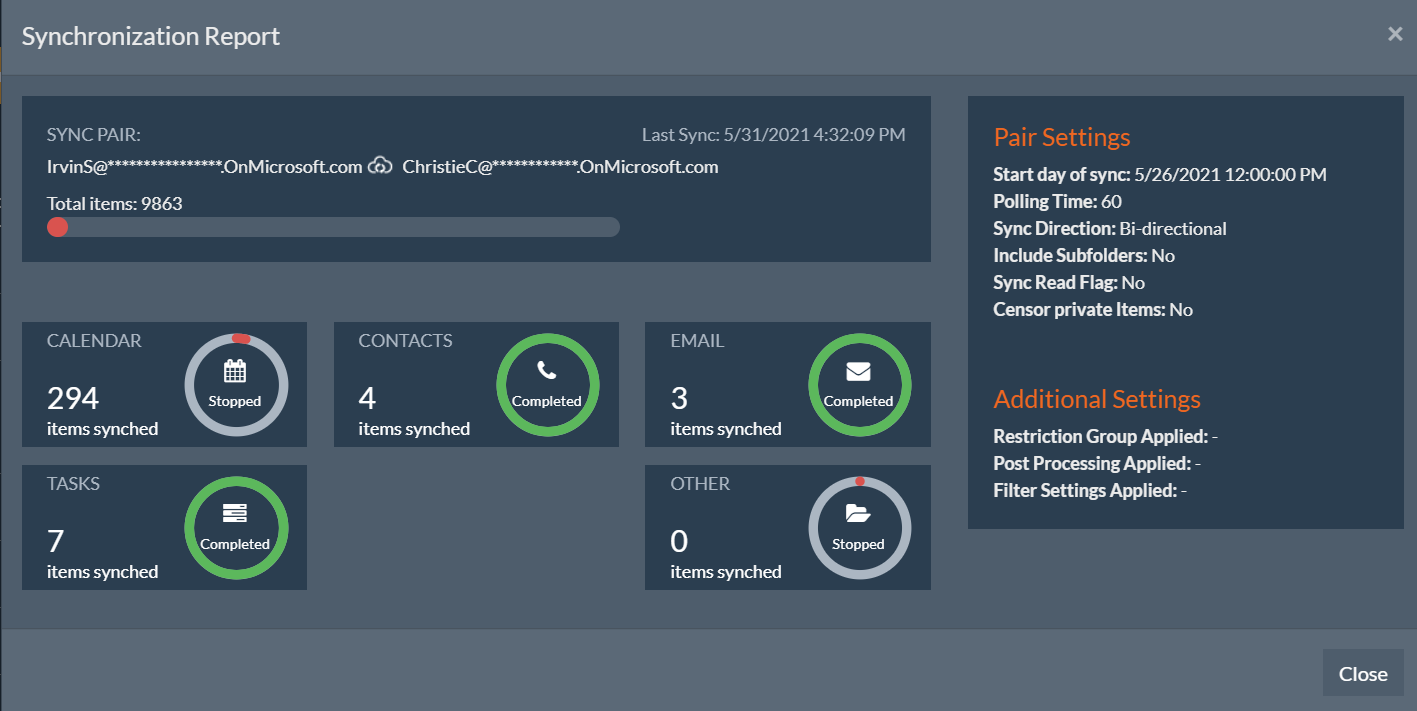Click the 7 count in Tasks card
1417x711 pixels.
(56, 542)
